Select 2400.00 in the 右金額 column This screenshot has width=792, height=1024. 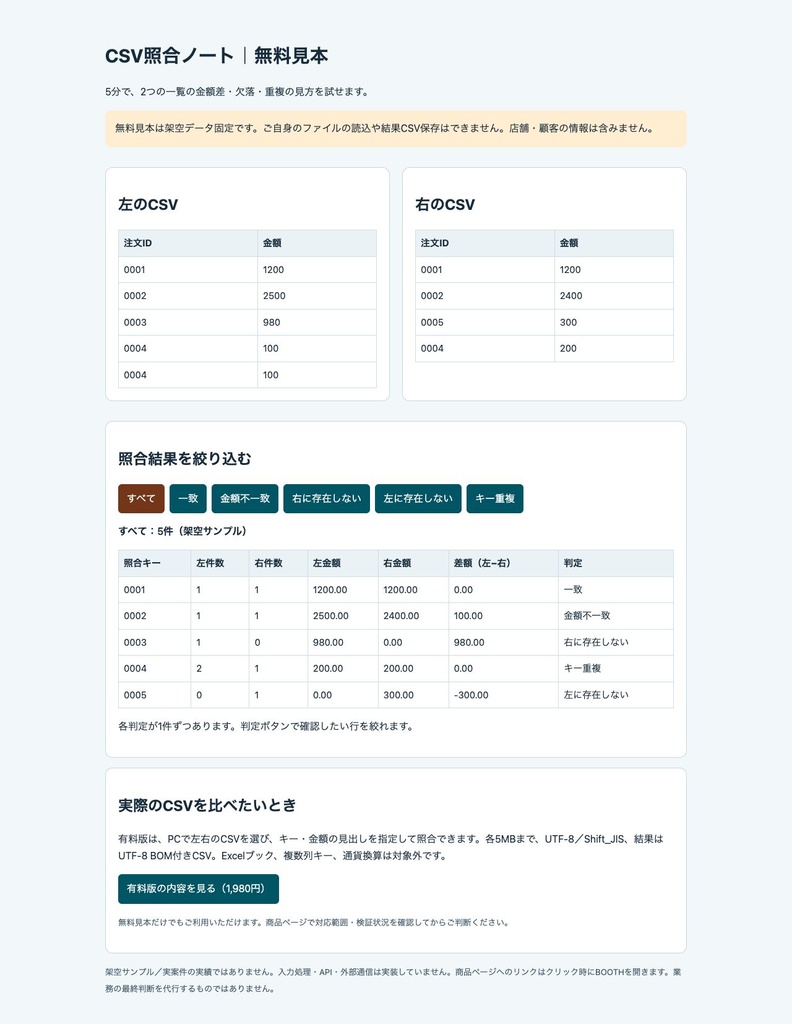[413, 616]
